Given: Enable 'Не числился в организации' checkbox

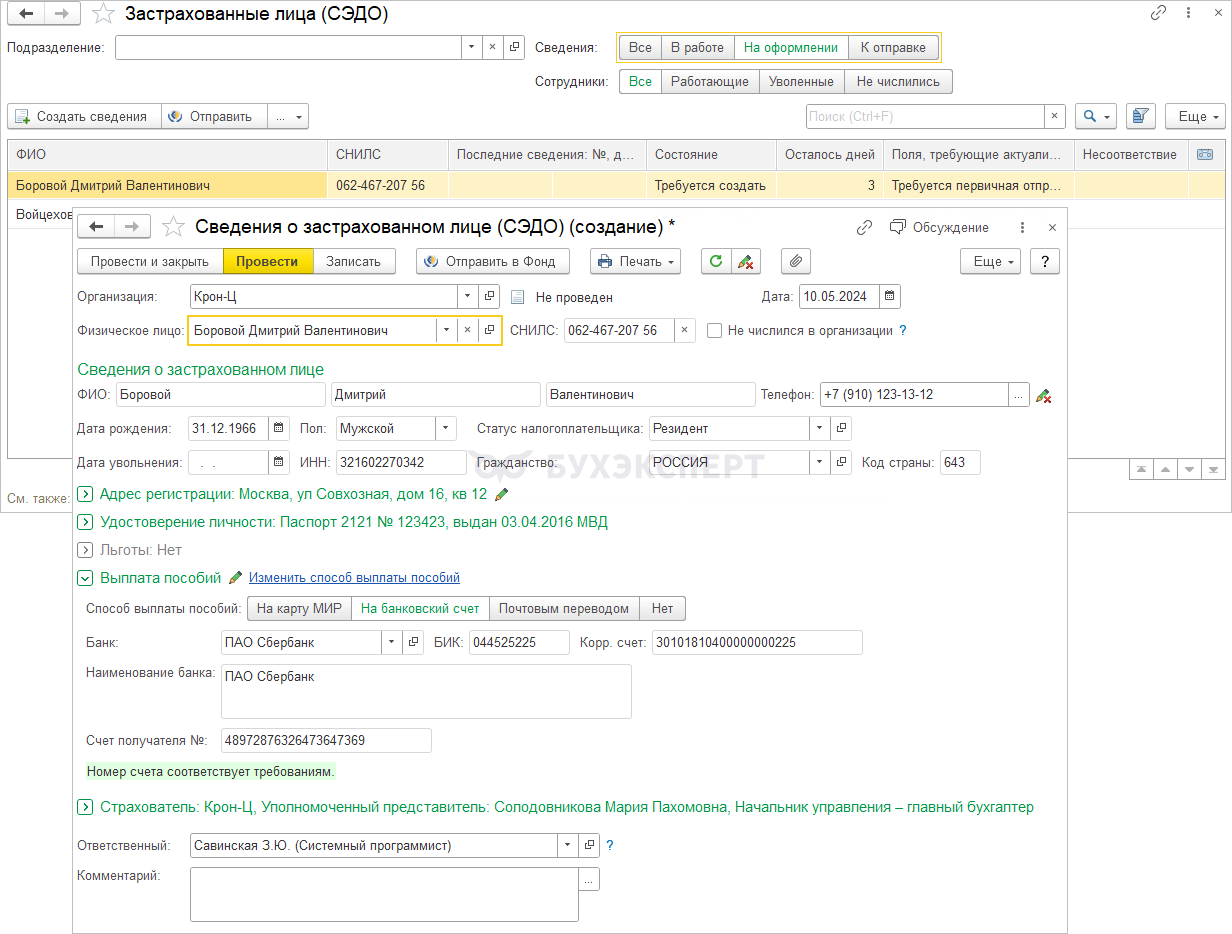Looking at the screenshot, I should coord(714,331).
